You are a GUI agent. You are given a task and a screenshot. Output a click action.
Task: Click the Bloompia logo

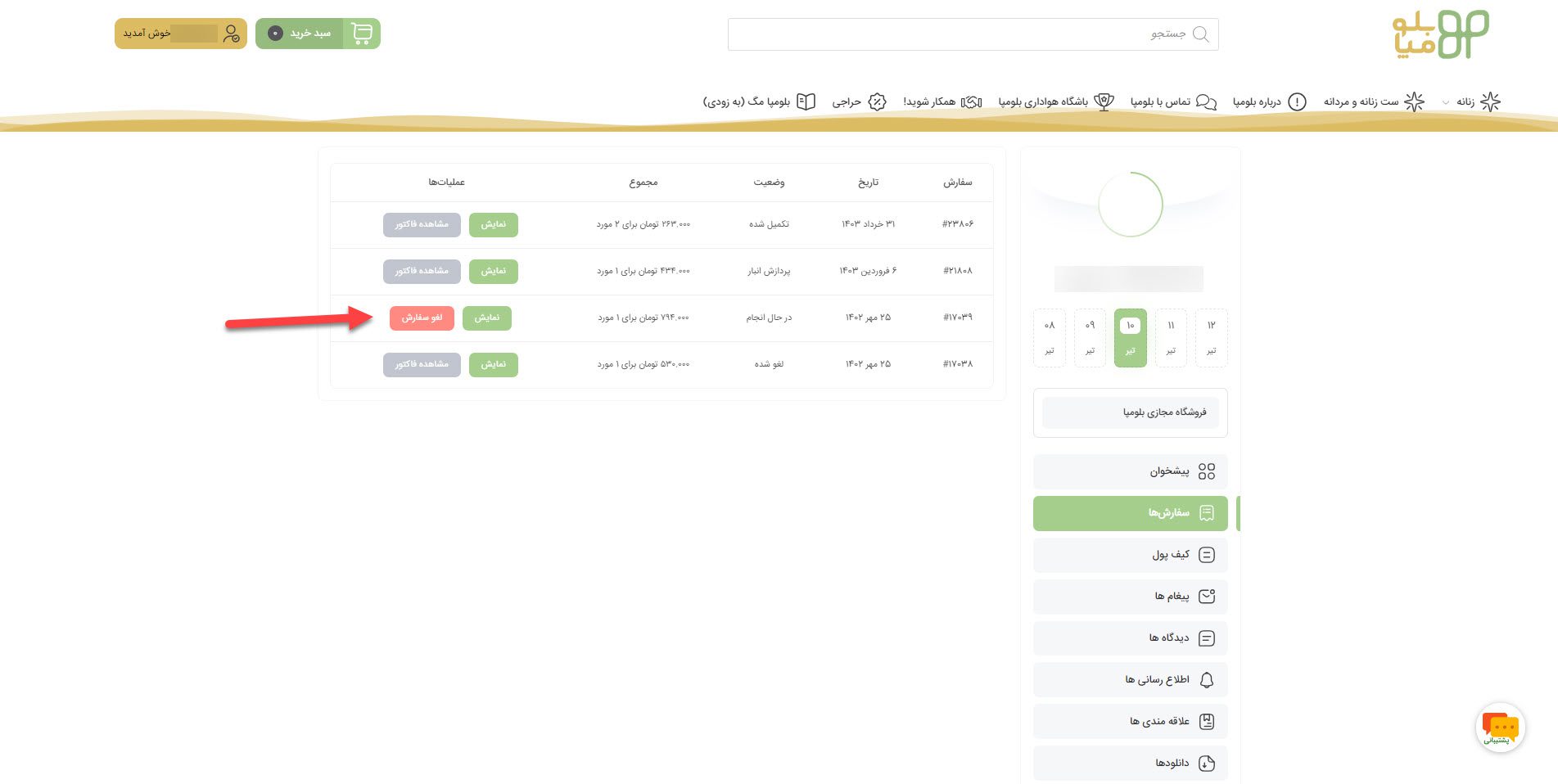pos(1440,34)
